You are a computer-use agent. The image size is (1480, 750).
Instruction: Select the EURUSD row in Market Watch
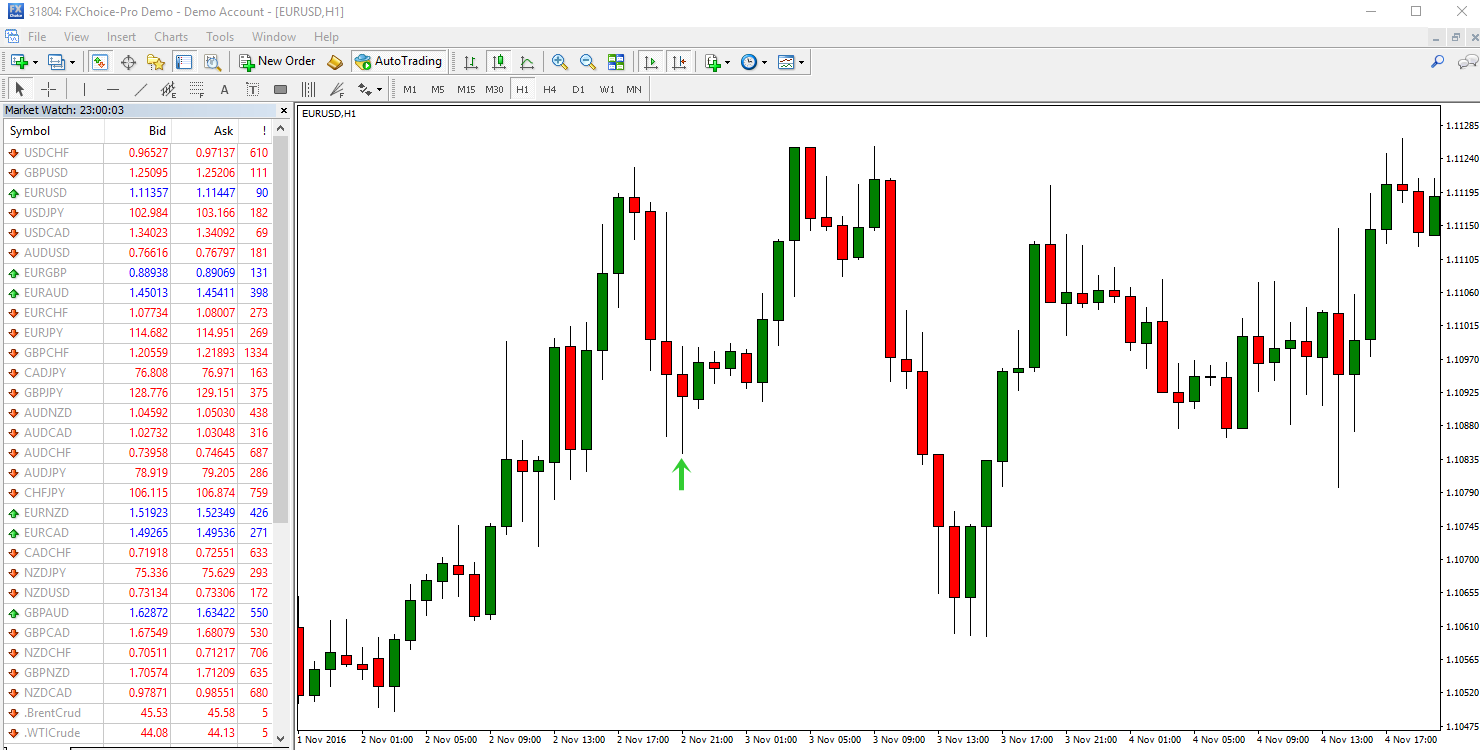pos(139,192)
